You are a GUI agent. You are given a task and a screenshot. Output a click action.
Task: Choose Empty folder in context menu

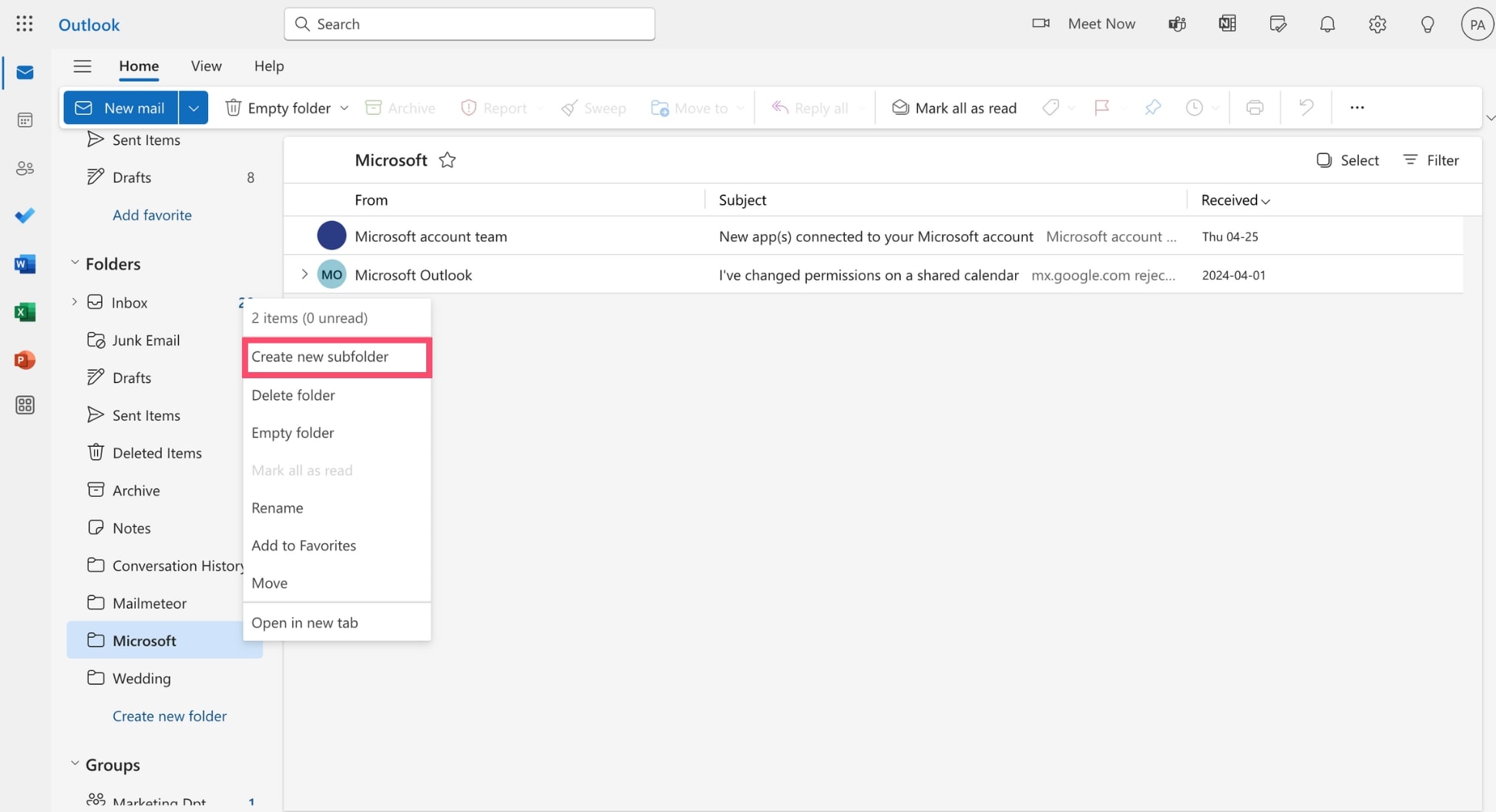point(337,433)
